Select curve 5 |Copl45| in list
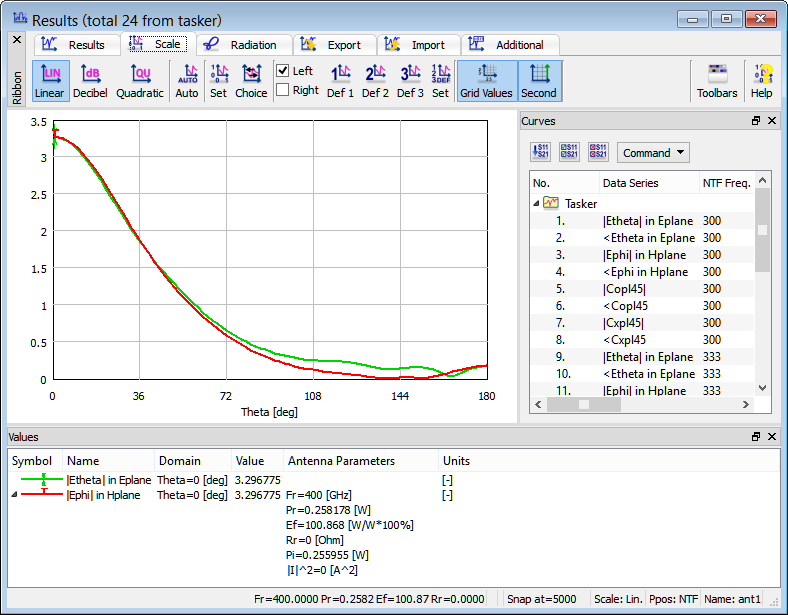 [x=624, y=289]
